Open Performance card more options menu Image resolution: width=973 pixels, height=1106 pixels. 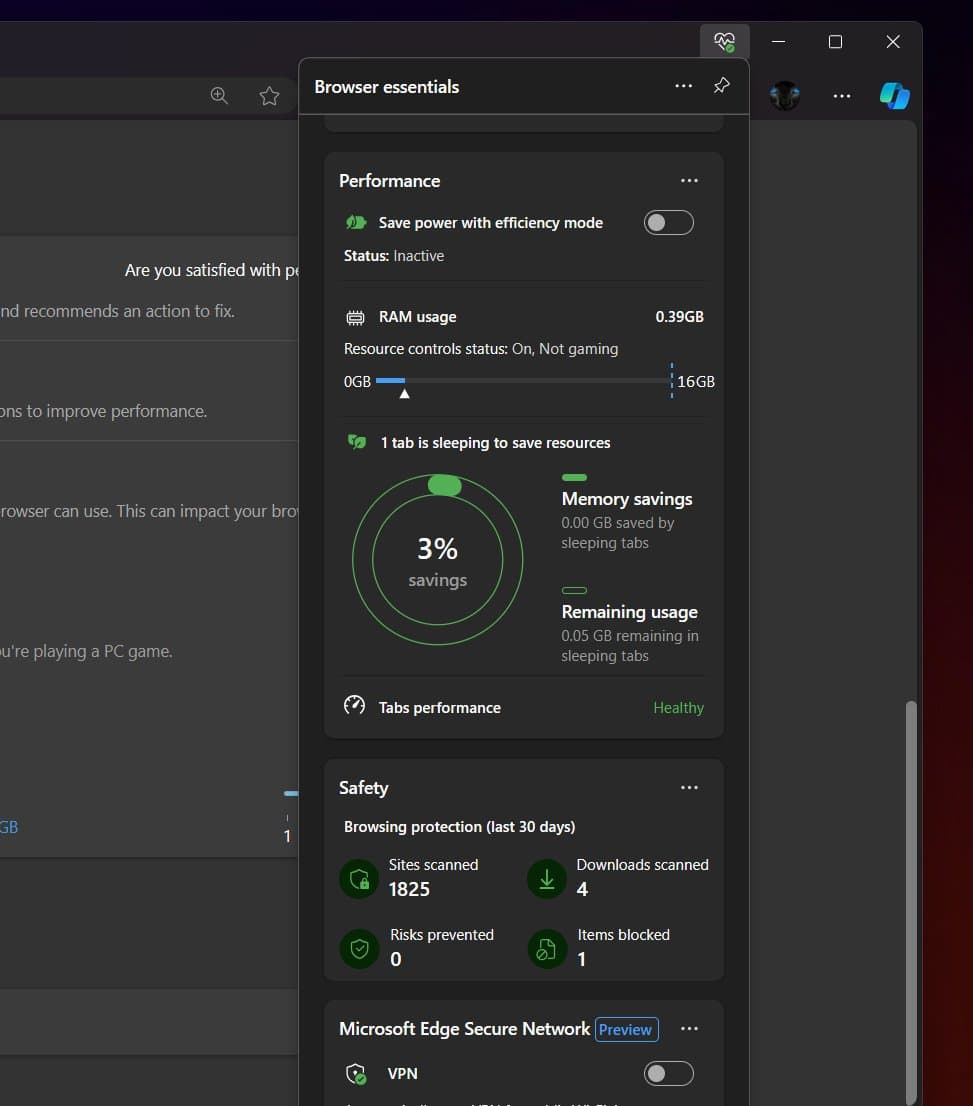click(x=689, y=181)
